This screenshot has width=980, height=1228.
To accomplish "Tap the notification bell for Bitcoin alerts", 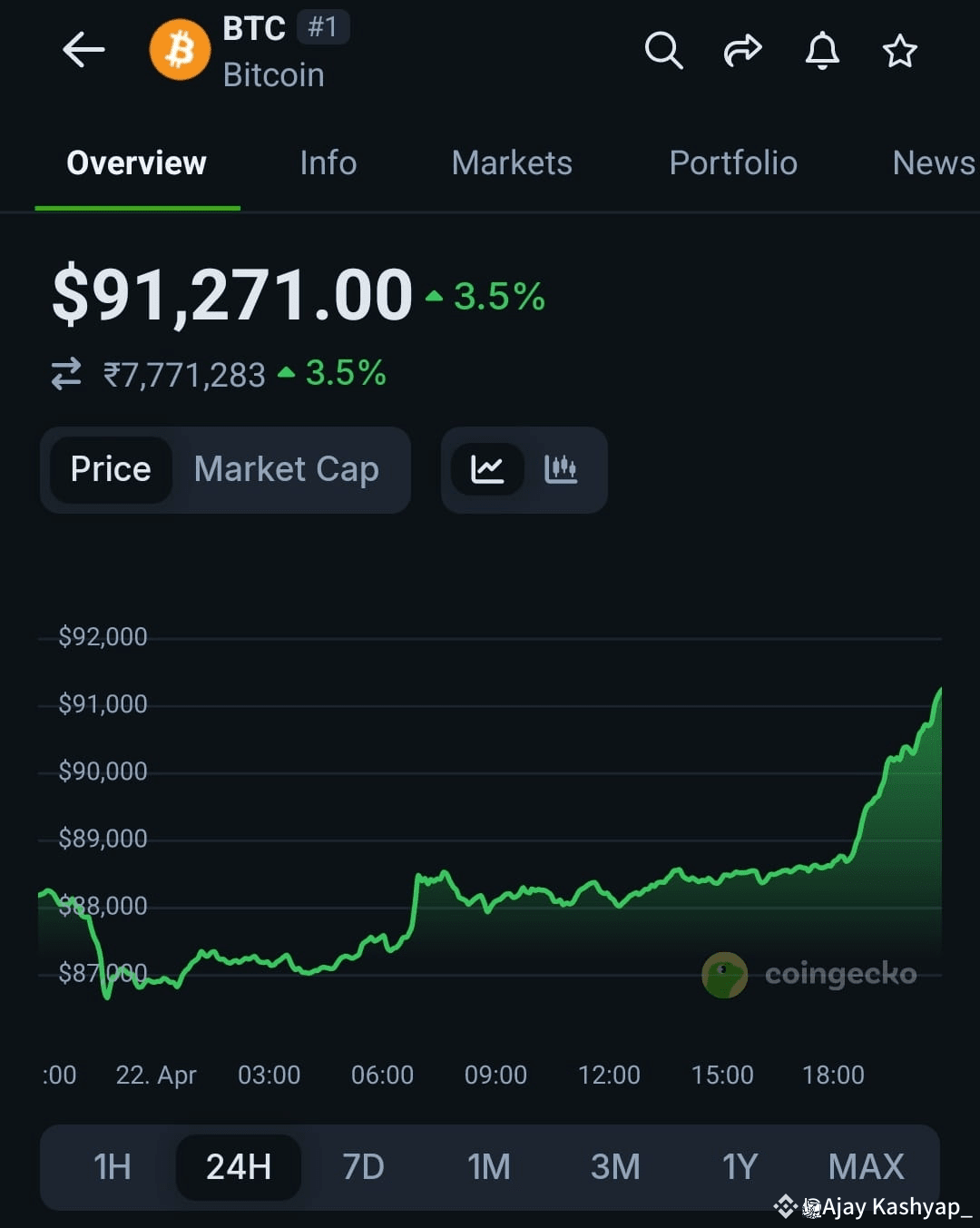I will click(x=821, y=52).
